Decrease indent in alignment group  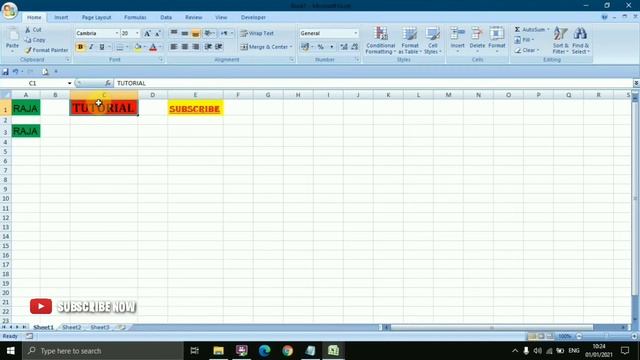point(208,47)
